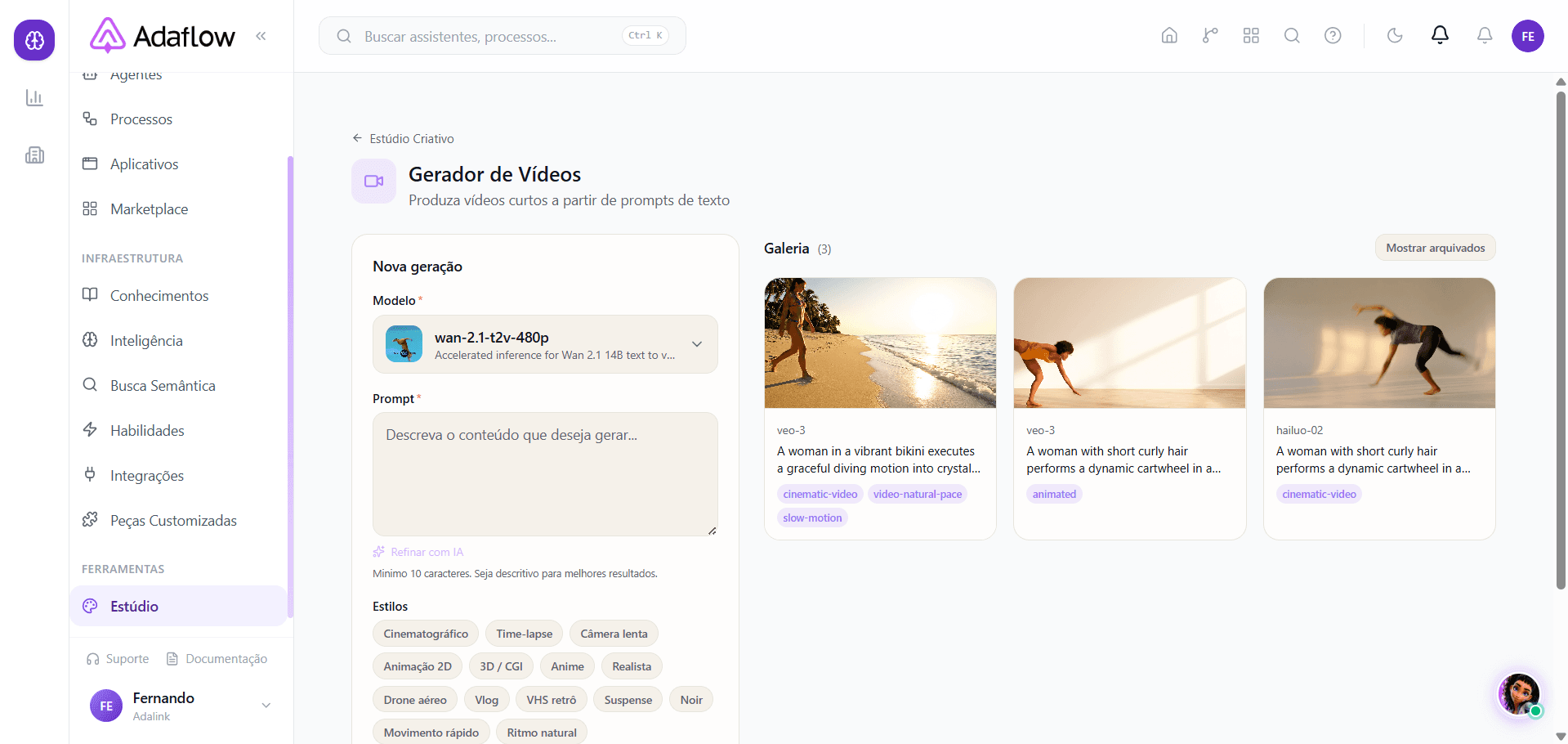Open Peças Customizadas in the sidebar
This screenshot has width=1568, height=744.
178,521
